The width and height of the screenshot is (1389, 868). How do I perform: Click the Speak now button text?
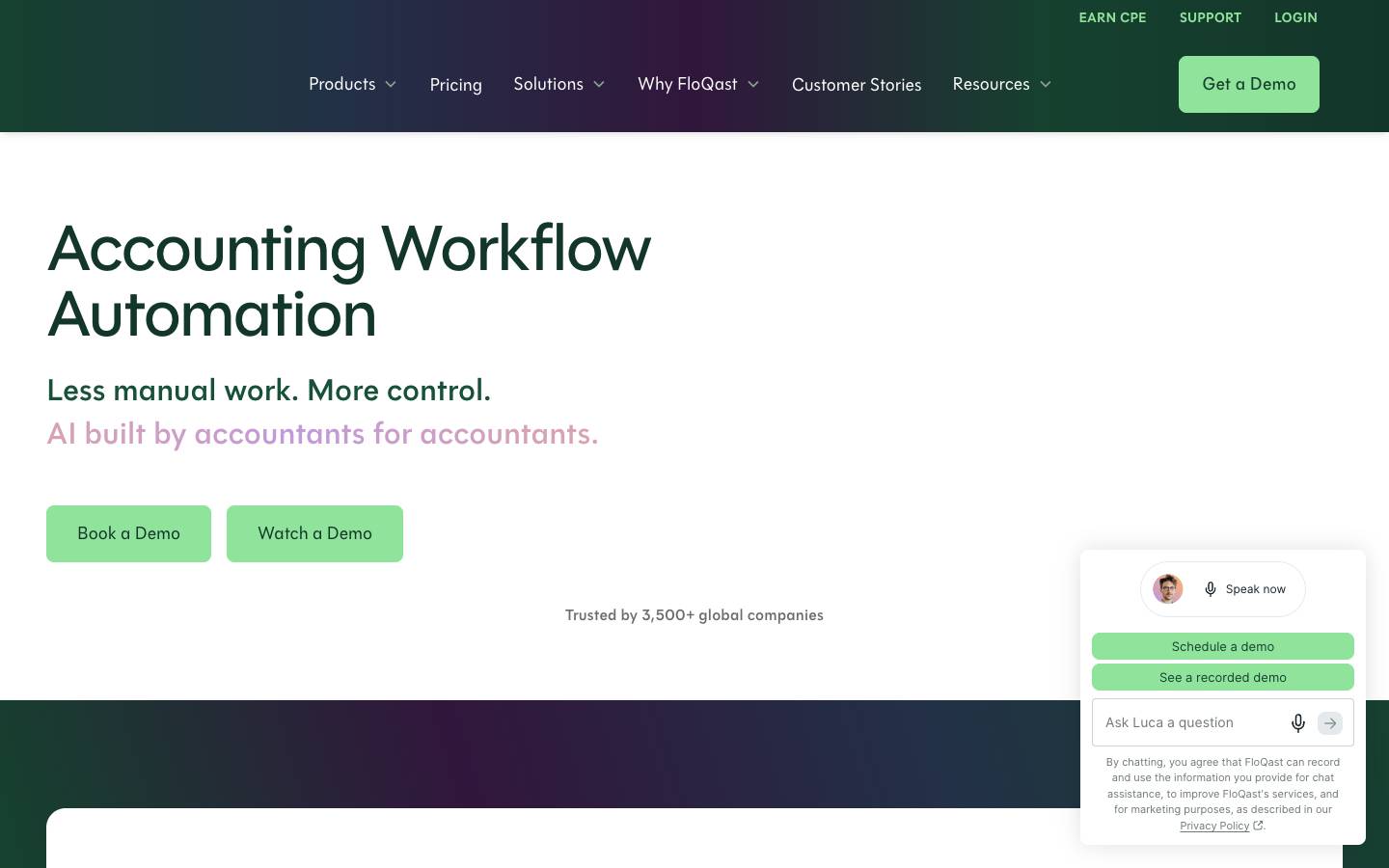pyautogui.click(x=1255, y=589)
